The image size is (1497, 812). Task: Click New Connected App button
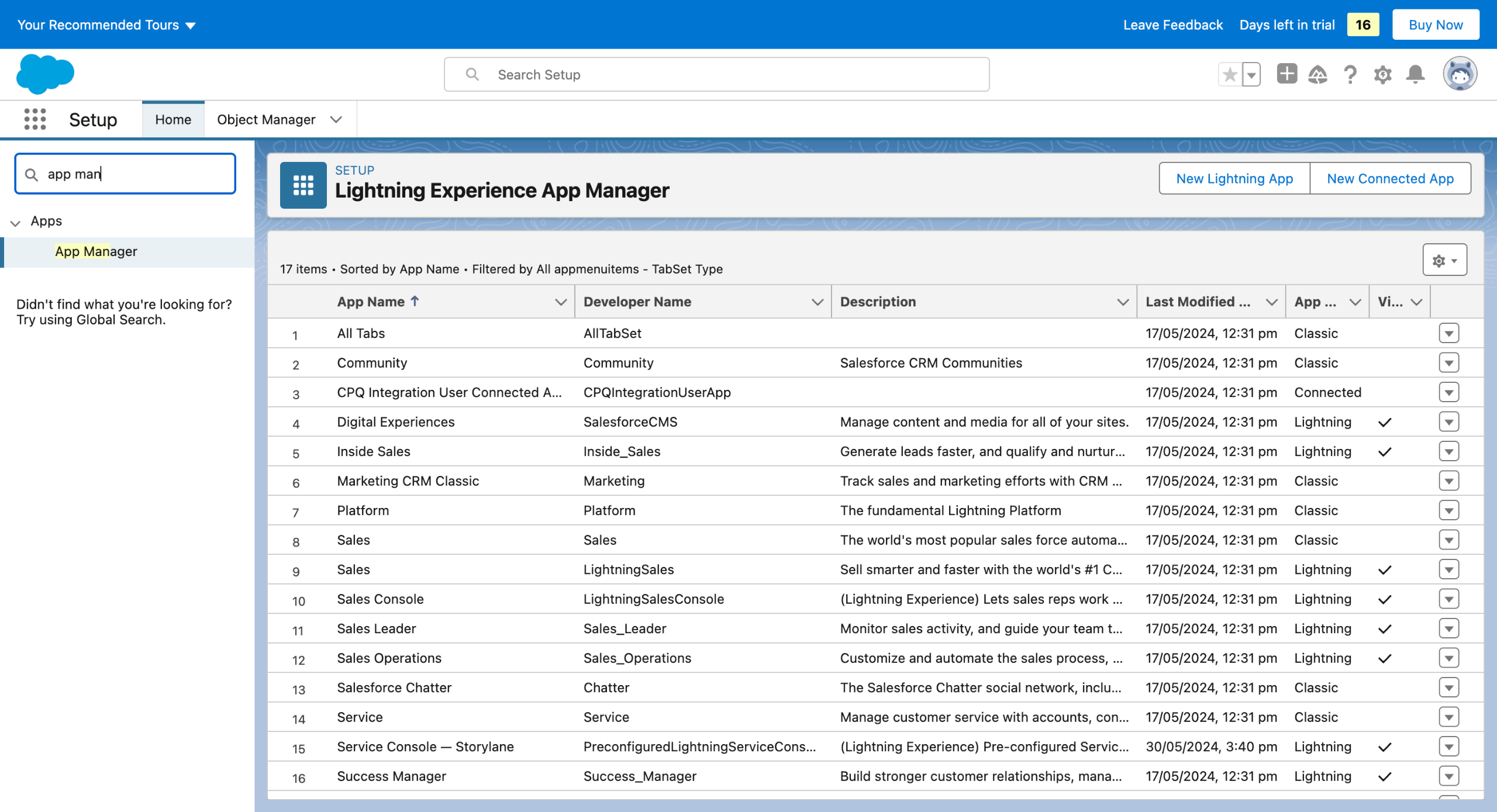pyautogui.click(x=1390, y=178)
